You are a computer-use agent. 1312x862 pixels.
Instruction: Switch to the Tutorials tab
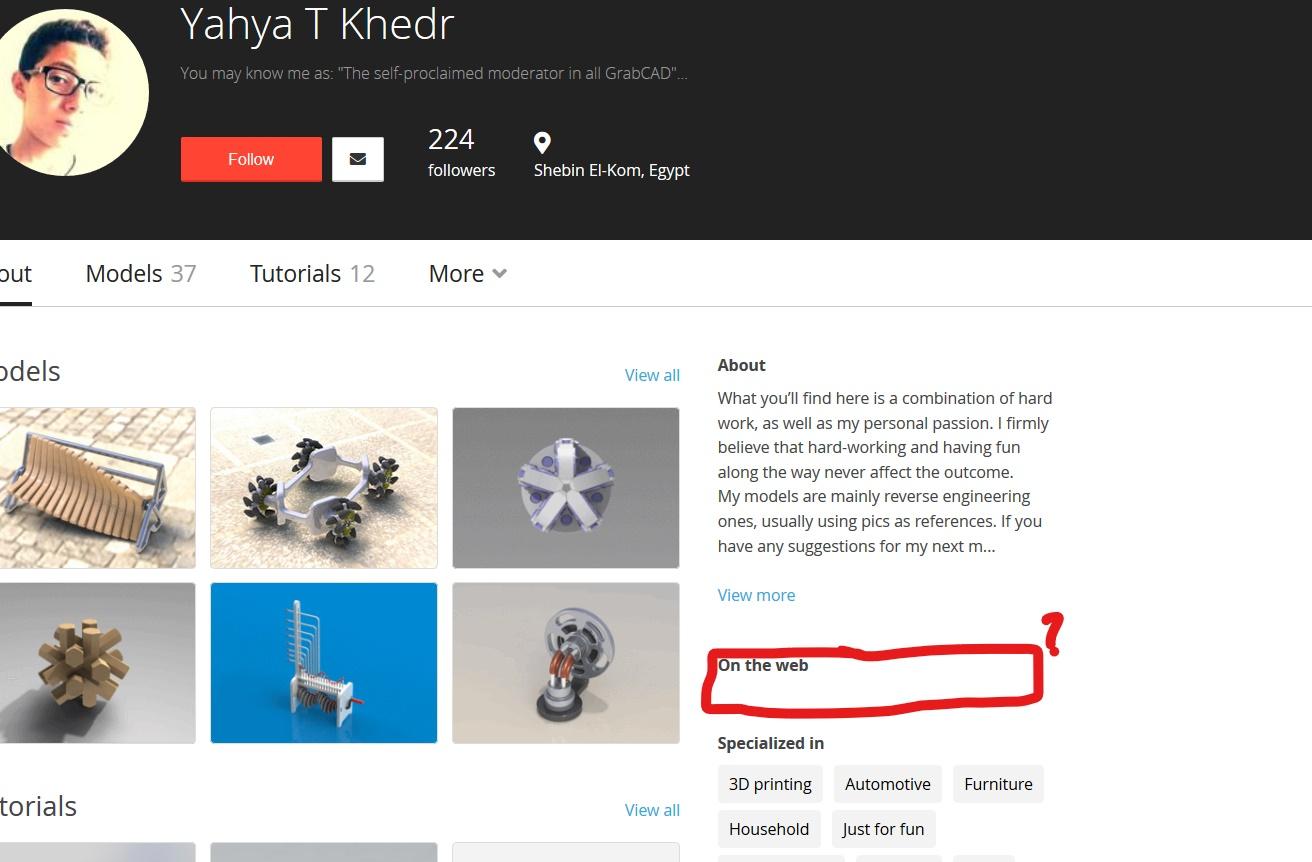pyautogui.click(x=312, y=274)
